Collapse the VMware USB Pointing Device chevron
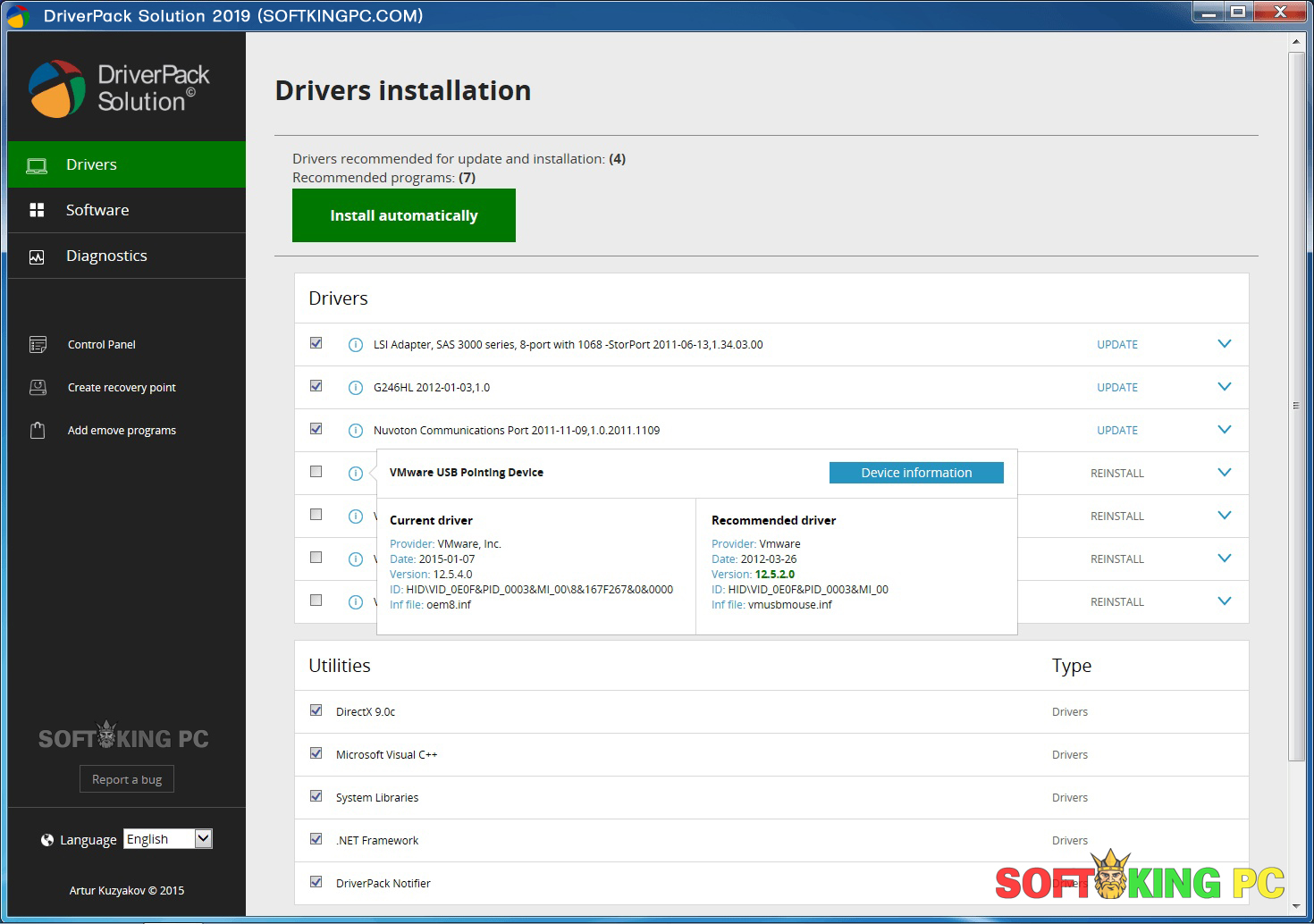This screenshot has width=1314, height=924. click(x=1225, y=473)
